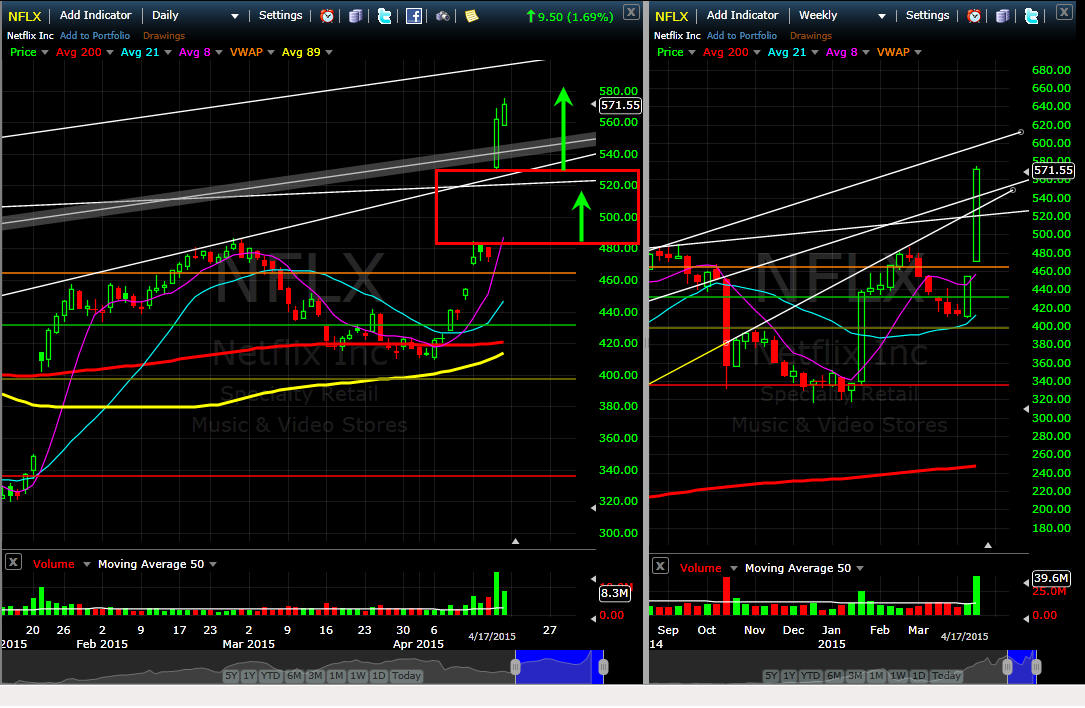Expand Avg 200 options in Weekly chart
Screen dimensions: 1085x708
[x=757, y=53]
